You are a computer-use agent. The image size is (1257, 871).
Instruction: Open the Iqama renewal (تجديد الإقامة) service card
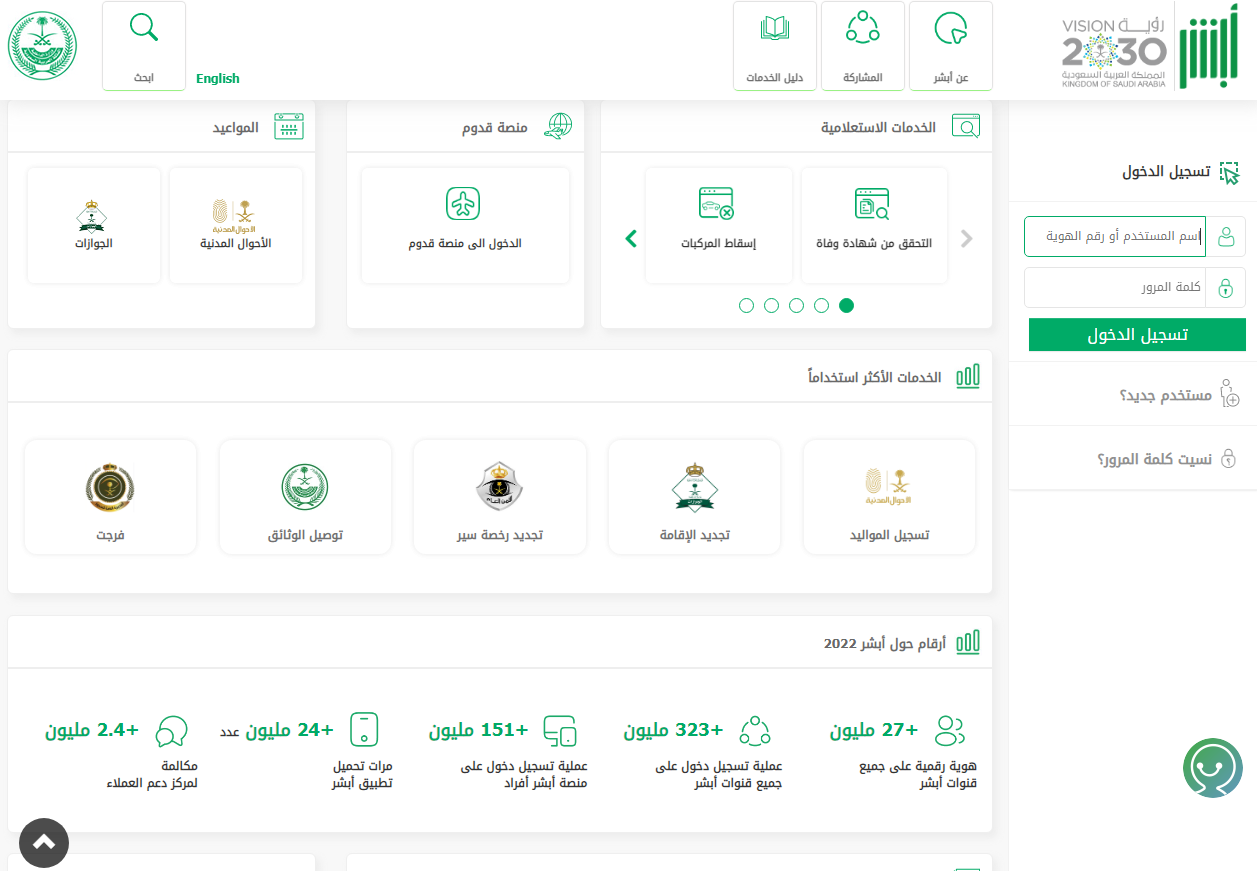point(694,497)
